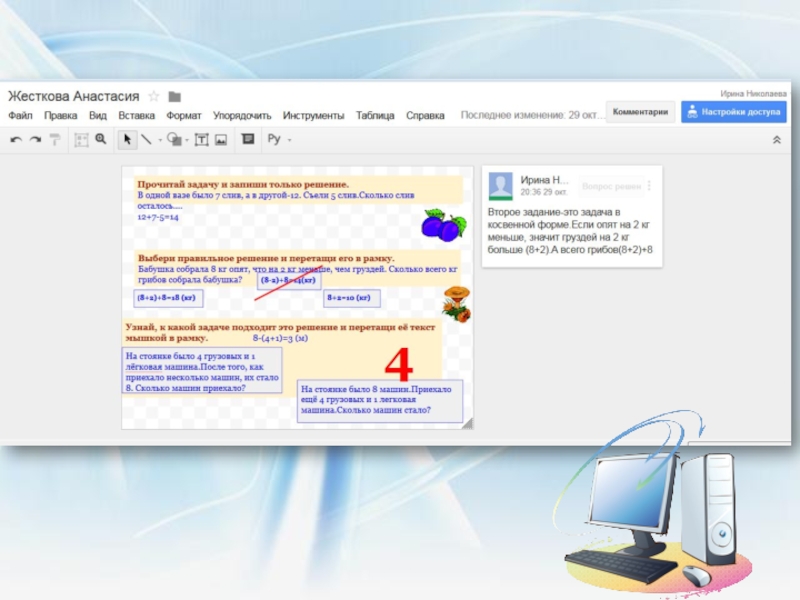This screenshot has width=800, height=600.
Task: Star the document Жесткова Анастасия
Action: (154, 97)
